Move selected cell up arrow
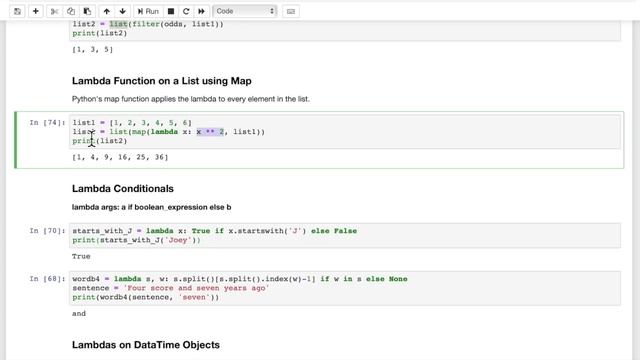Viewport: 640px width, 360px height. [107, 11]
